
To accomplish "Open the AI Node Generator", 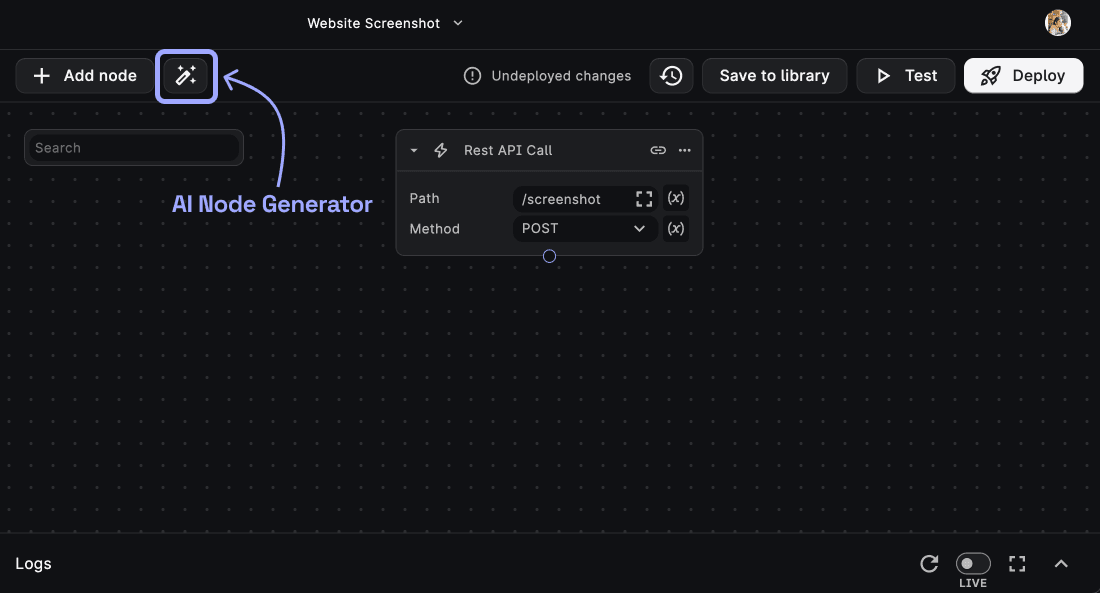I will pyautogui.click(x=186, y=75).
